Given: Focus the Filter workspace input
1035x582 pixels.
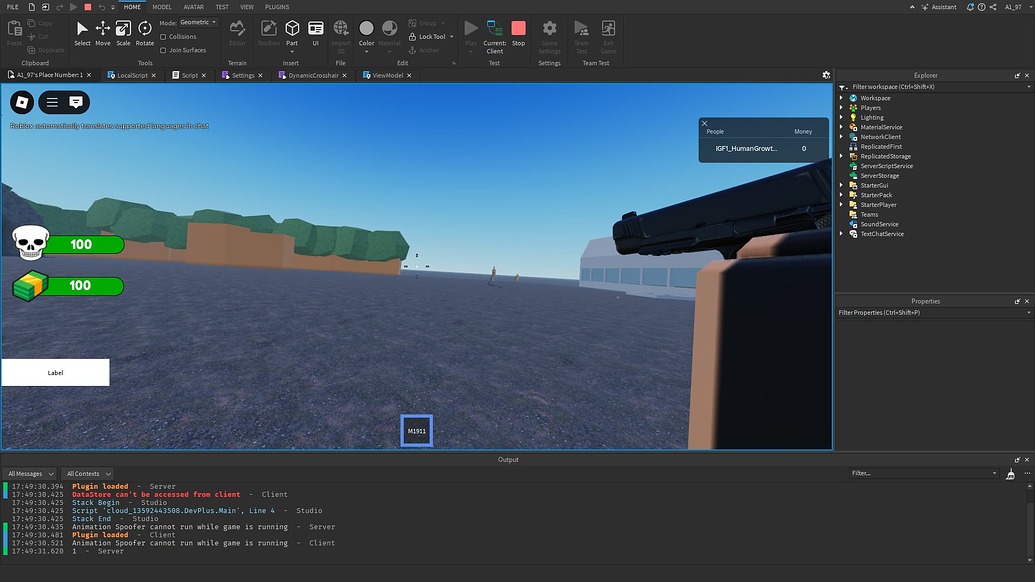Looking at the screenshot, I should 935,86.
